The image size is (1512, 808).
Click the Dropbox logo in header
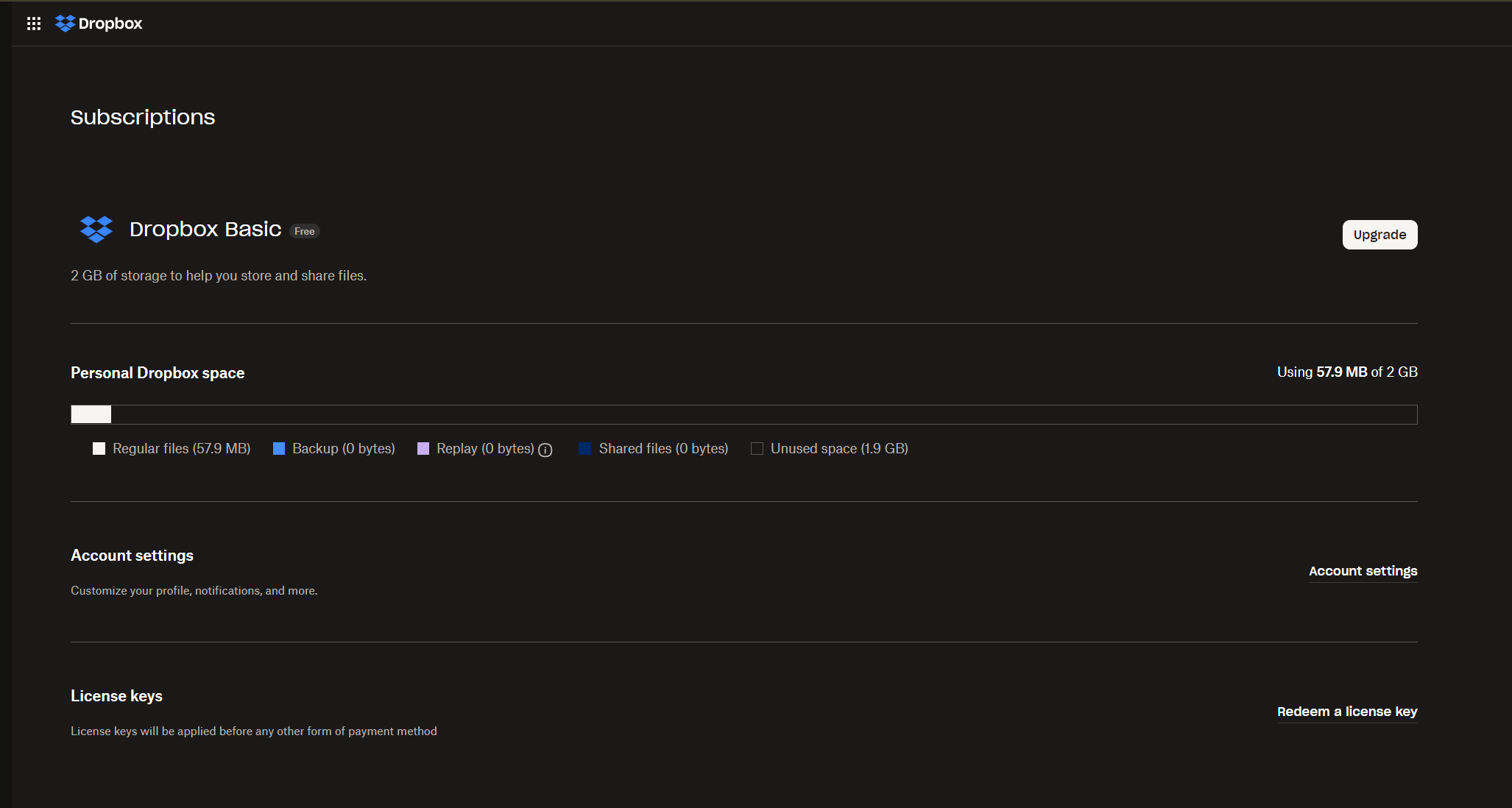point(66,24)
